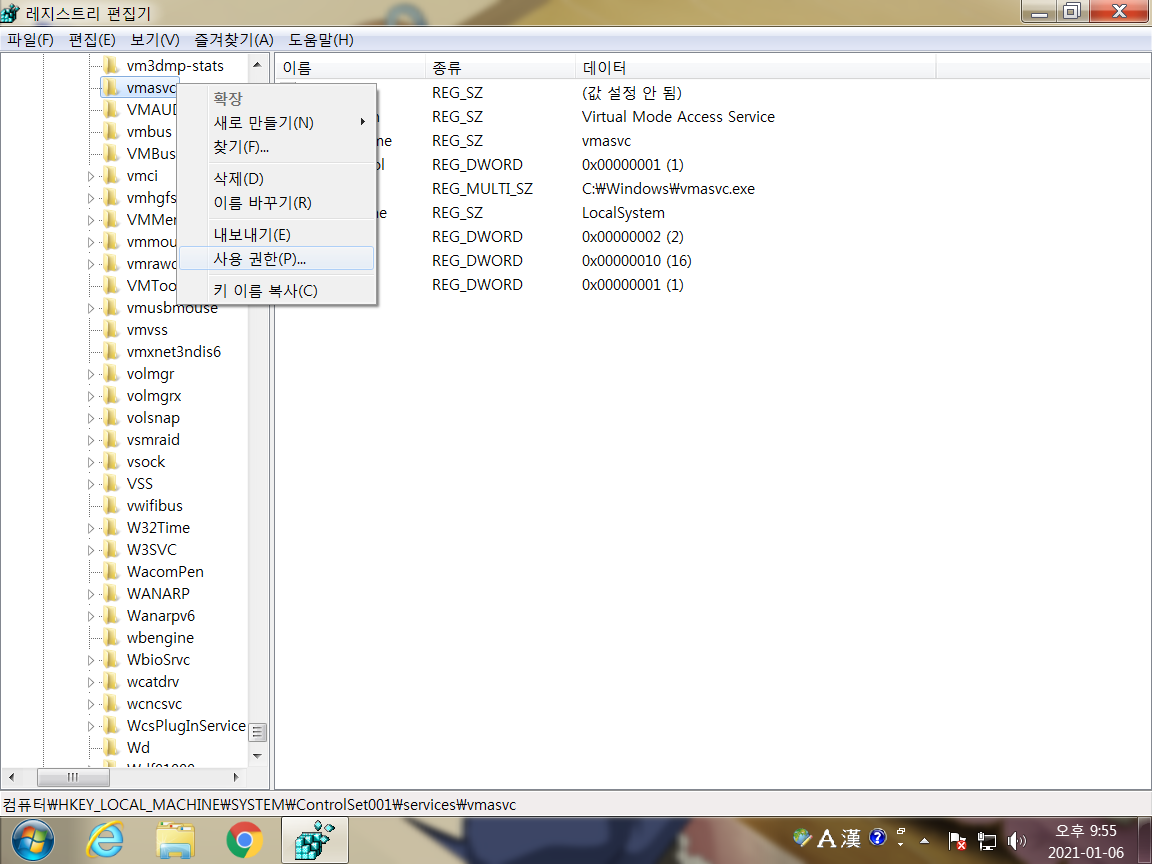Click the 漢 Hanja conversion icon
Viewport: 1152px width, 864px height.
[851, 838]
